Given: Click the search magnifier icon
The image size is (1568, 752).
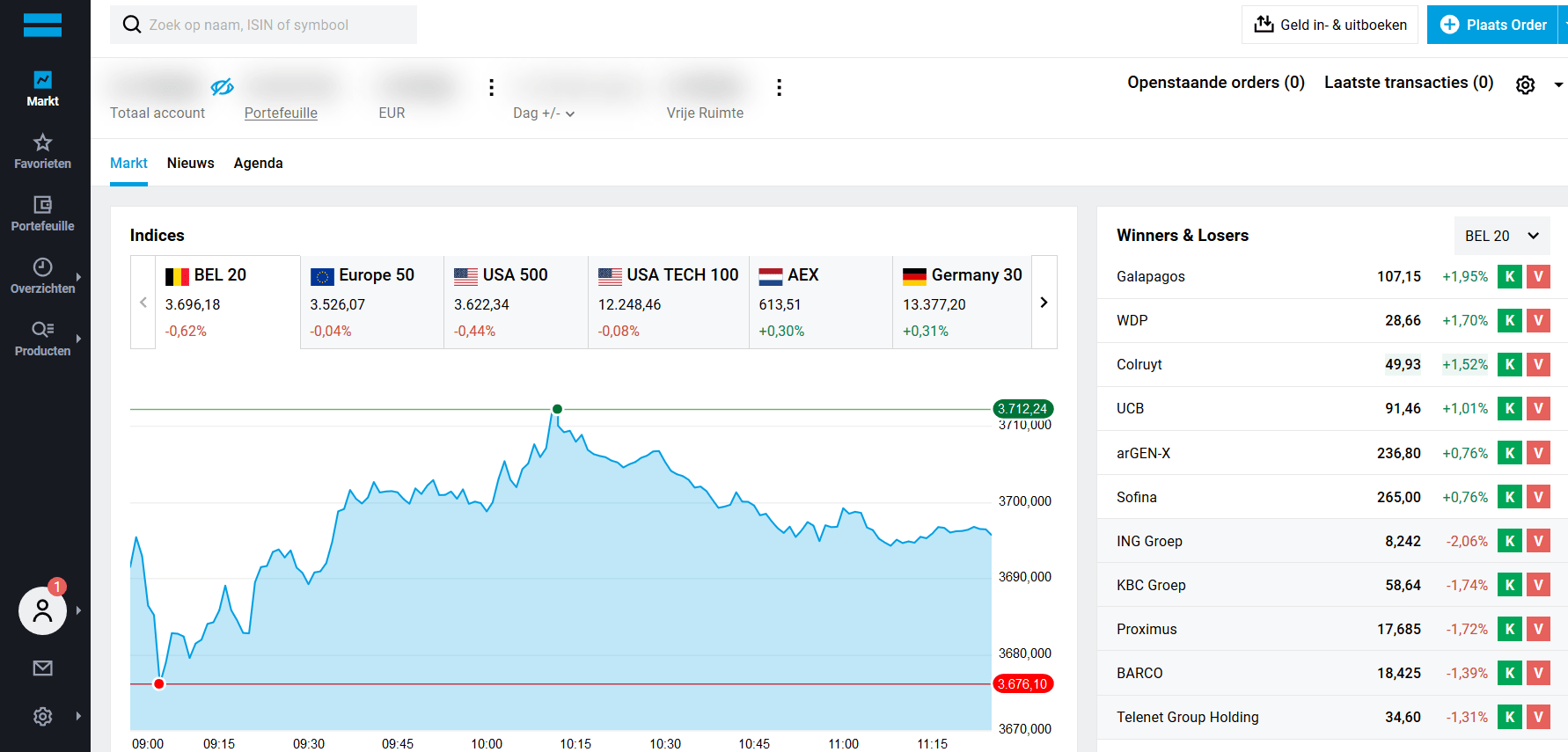Looking at the screenshot, I should pyautogui.click(x=132, y=25).
